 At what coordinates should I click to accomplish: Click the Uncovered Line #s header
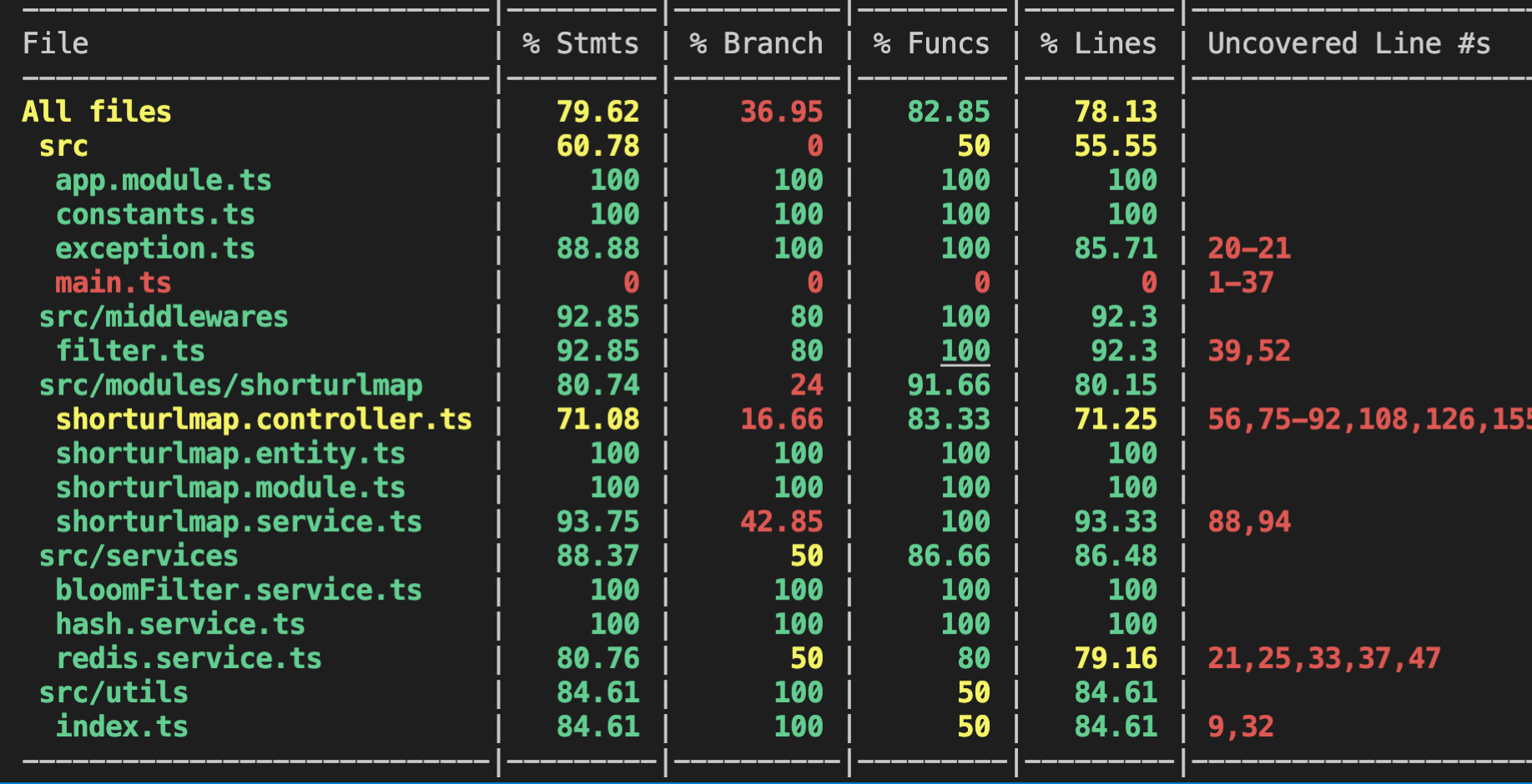[x=1348, y=43]
